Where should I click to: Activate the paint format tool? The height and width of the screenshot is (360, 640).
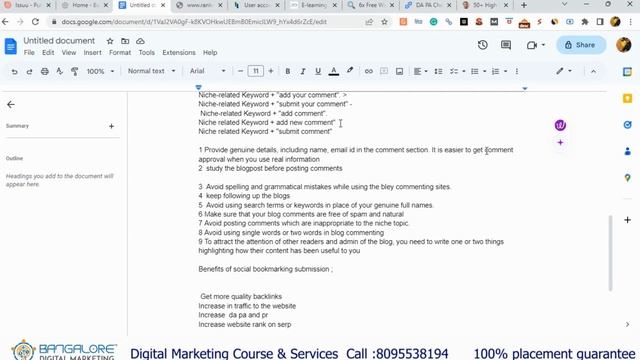[75, 71]
